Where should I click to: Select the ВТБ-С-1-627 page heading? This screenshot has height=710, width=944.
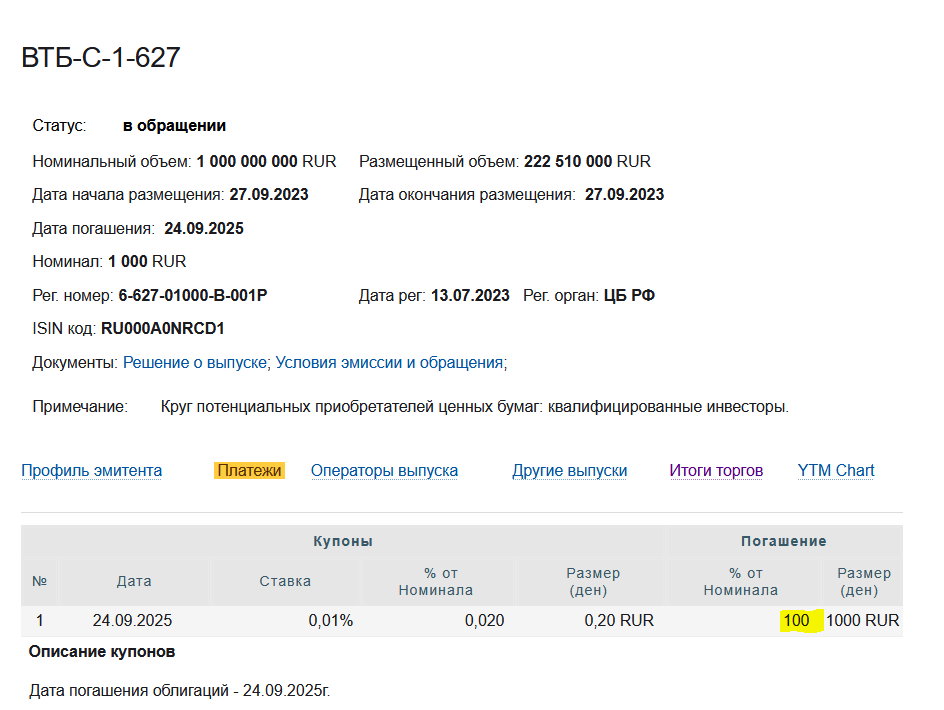coord(101,58)
